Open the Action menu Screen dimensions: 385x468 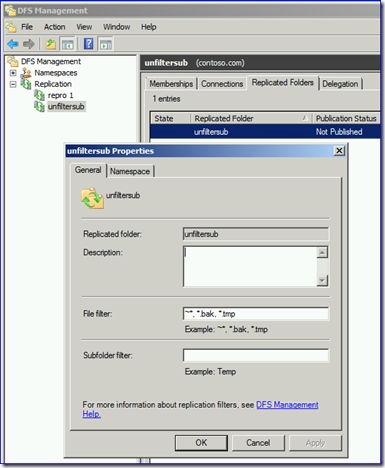[55, 27]
